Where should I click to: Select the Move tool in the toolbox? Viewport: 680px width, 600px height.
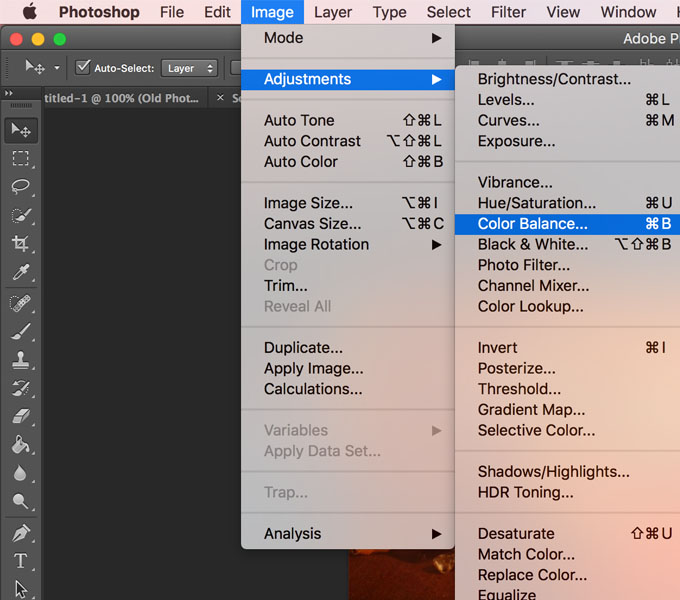(x=21, y=130)
